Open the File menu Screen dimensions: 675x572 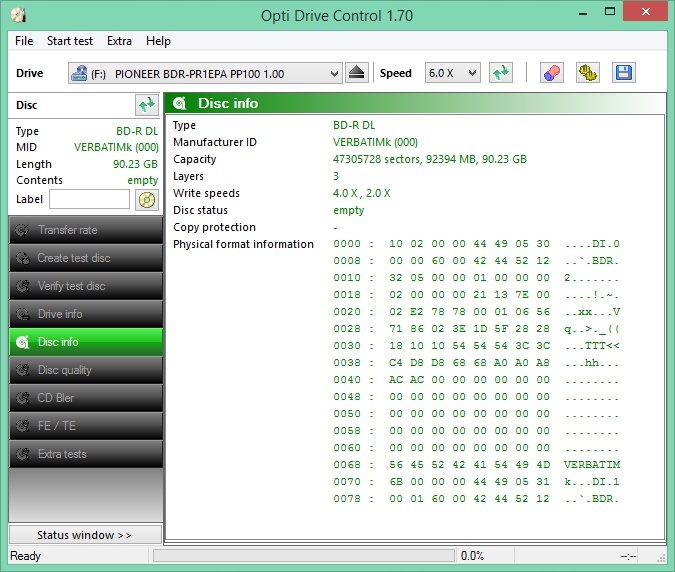coord(24,41)
